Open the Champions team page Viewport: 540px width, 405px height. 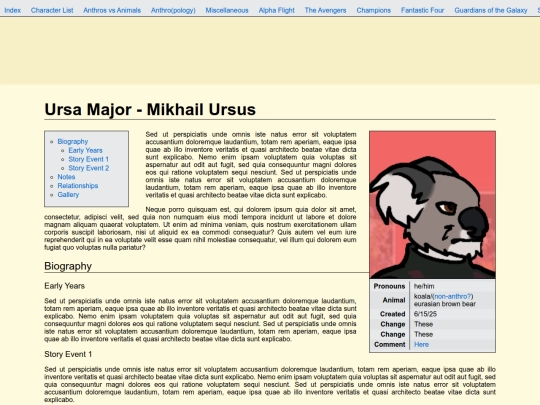[374, 10]
